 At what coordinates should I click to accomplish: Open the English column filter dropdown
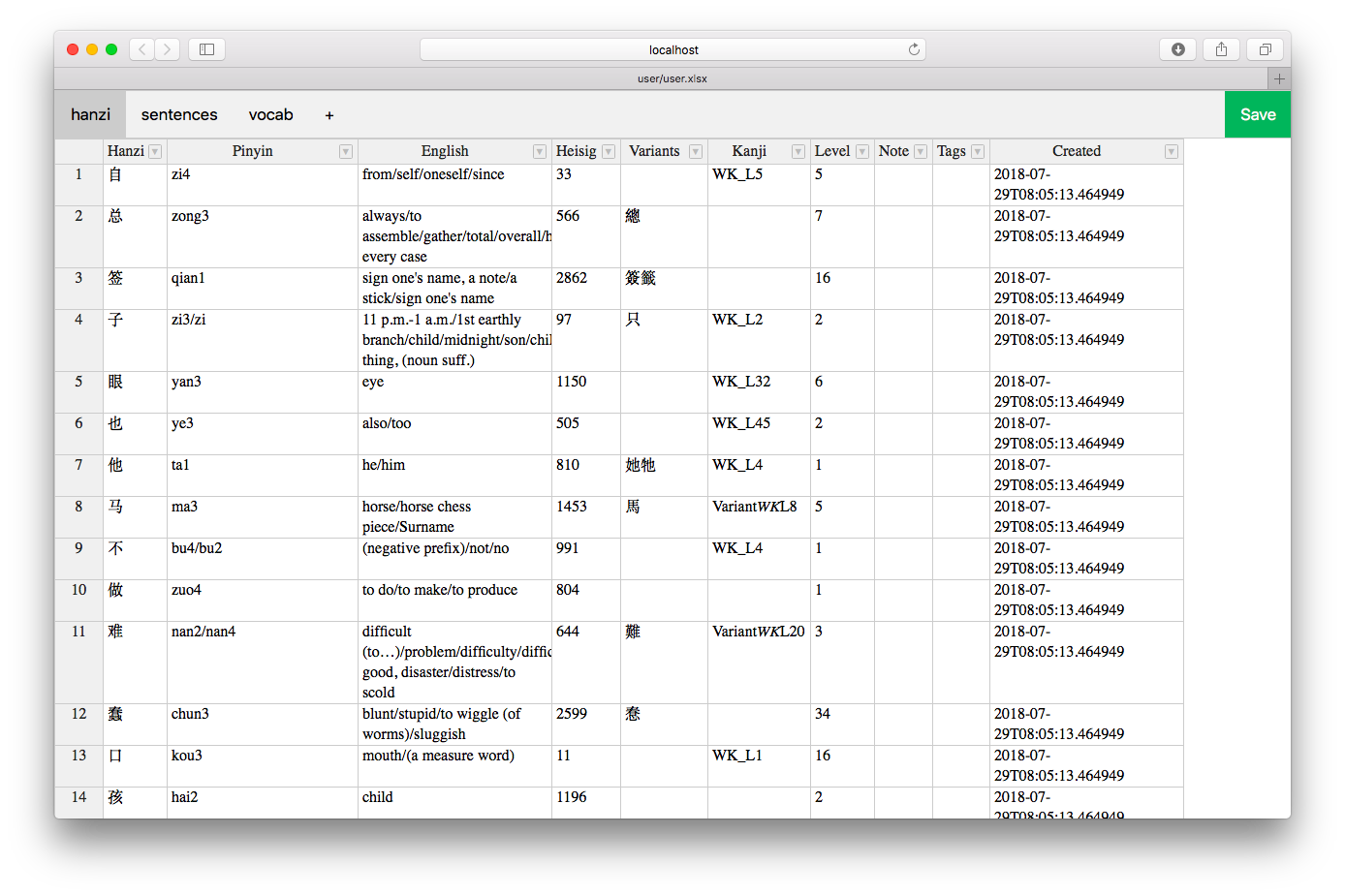click(x=540, y=152)
